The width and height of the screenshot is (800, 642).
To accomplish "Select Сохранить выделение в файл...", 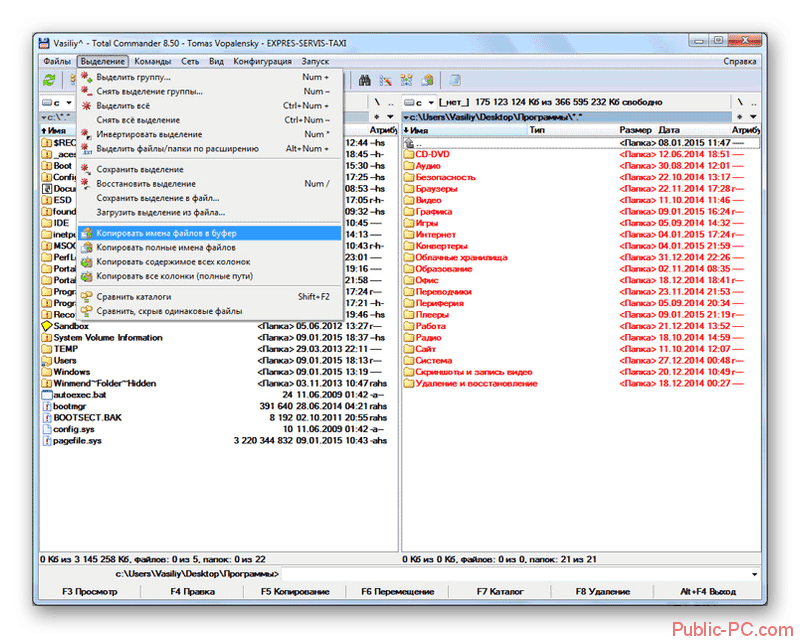I will 210,198.
